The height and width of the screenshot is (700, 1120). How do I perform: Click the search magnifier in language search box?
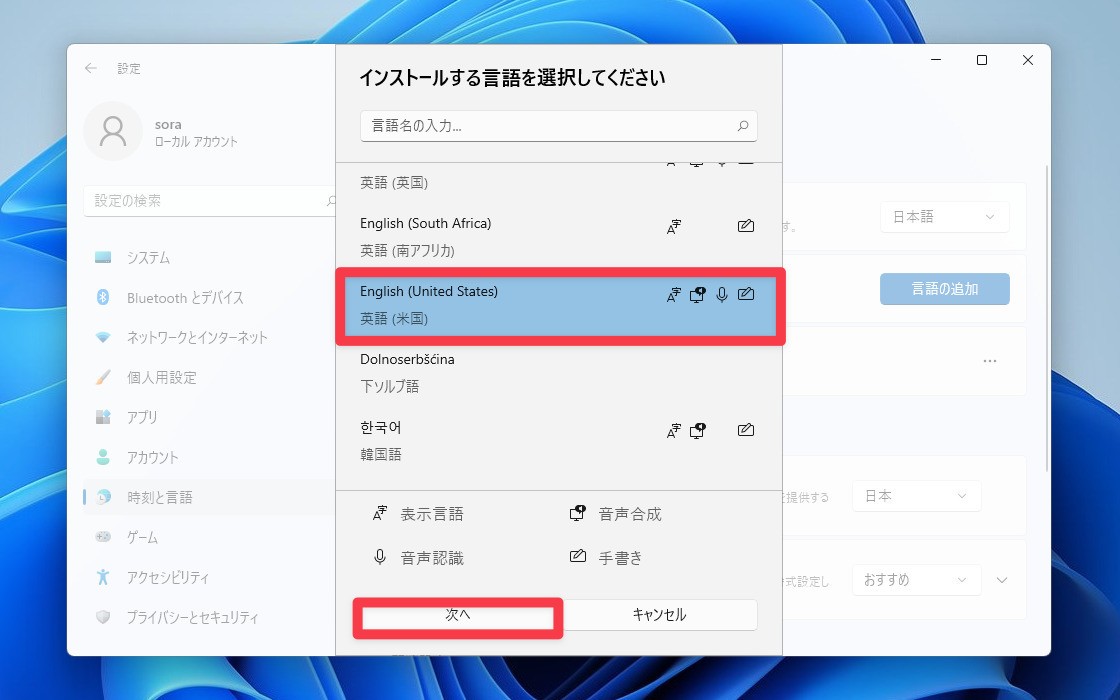(x=743, y=126)
